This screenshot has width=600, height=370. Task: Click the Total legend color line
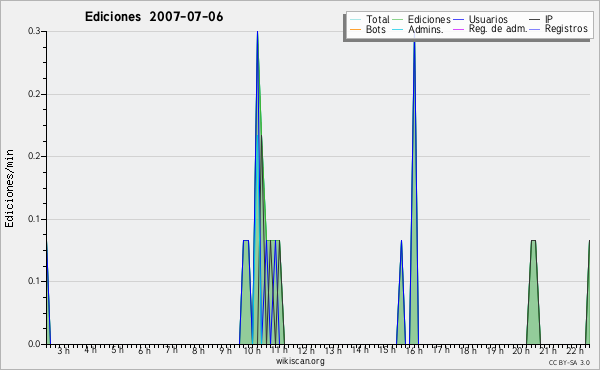pos(355,20)
